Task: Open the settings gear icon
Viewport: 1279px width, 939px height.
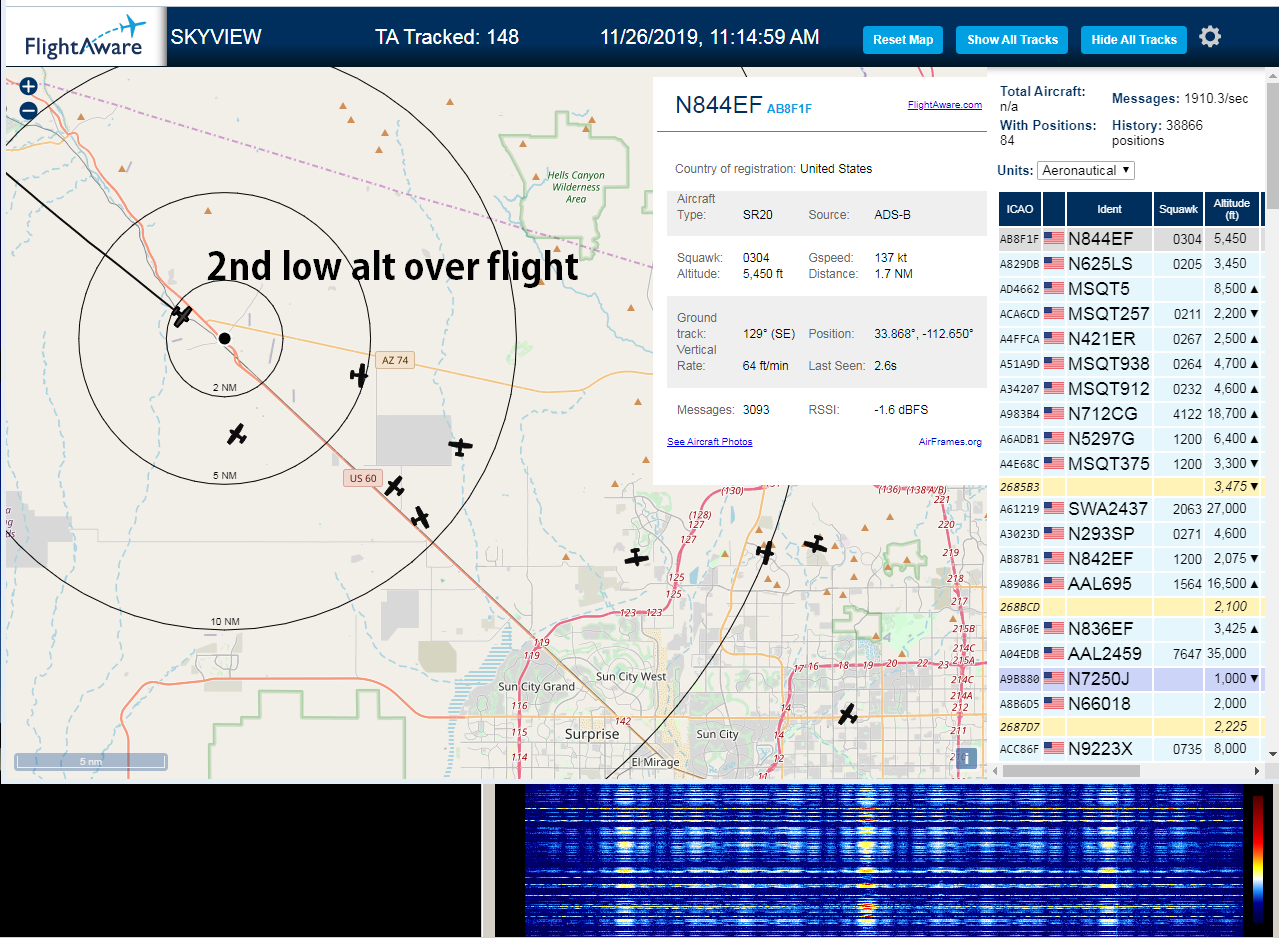Action: click(x=1210, y=38)
